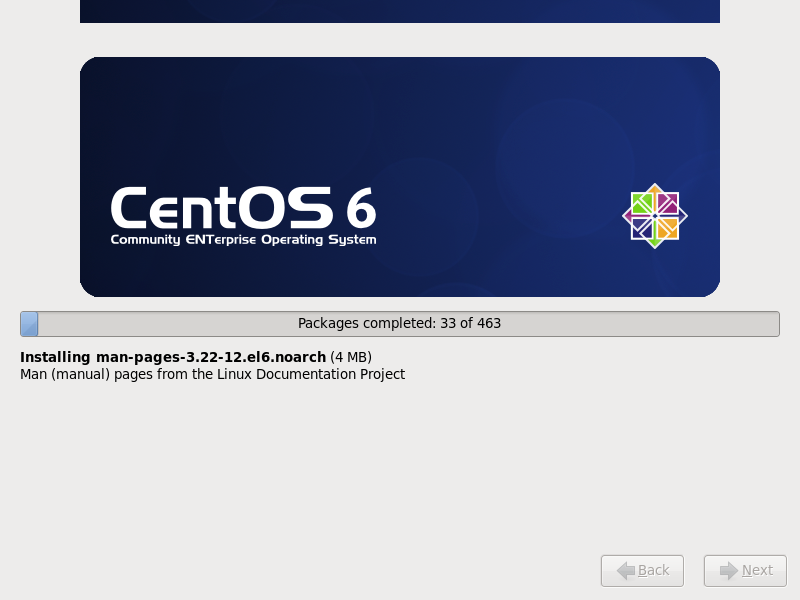The image size is (800, 600).
Task: Click the orange square in the CentOS logo
Action: coord(668,229)
